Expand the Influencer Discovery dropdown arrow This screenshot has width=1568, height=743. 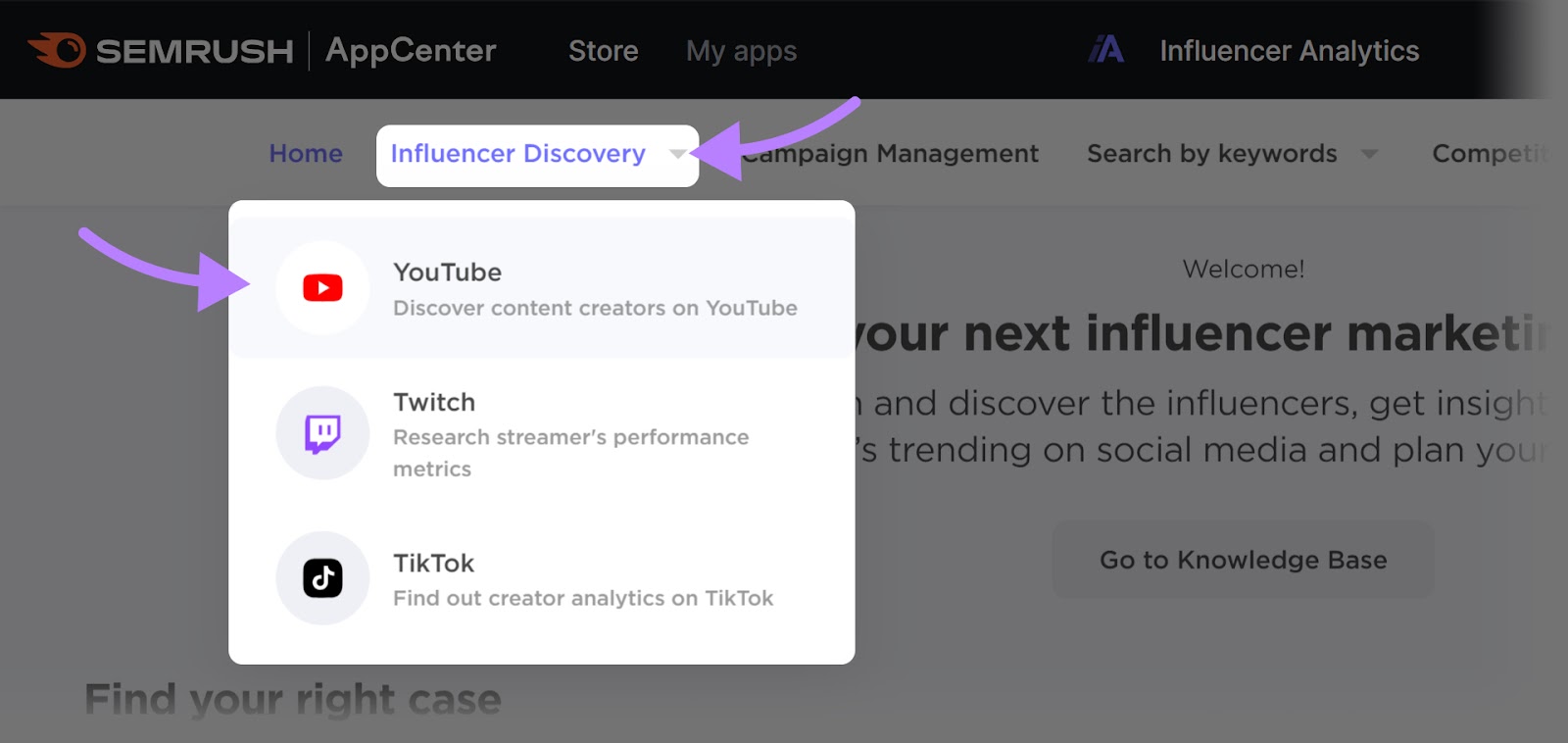(x=677, y=154)
